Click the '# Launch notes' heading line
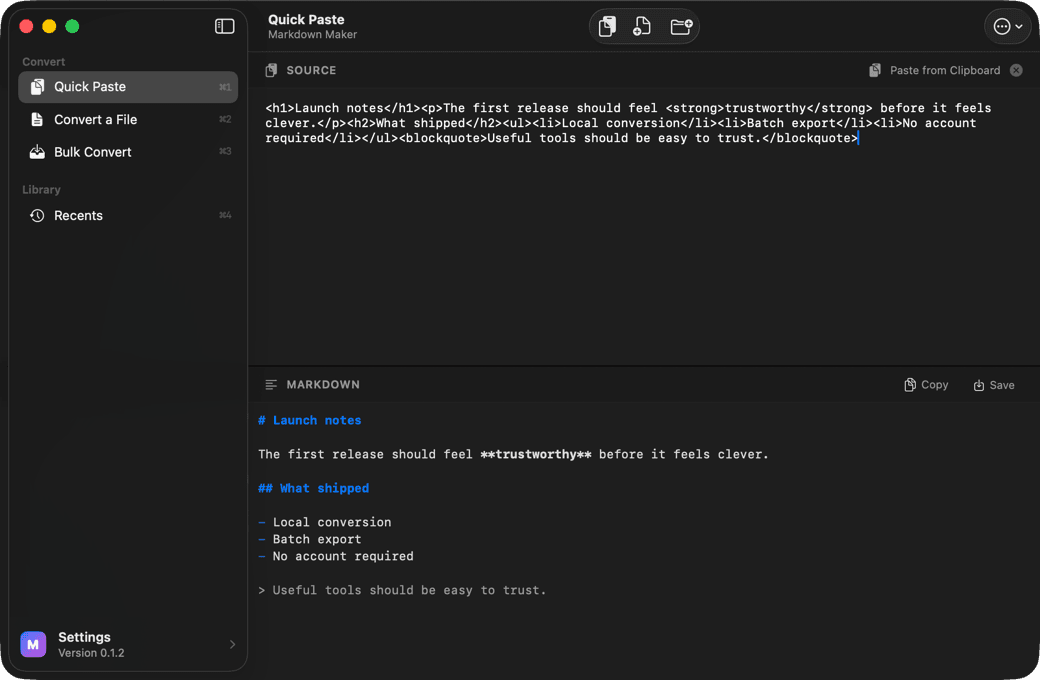The width and height of the screenshot is (1040, 680). click(310, 421)
